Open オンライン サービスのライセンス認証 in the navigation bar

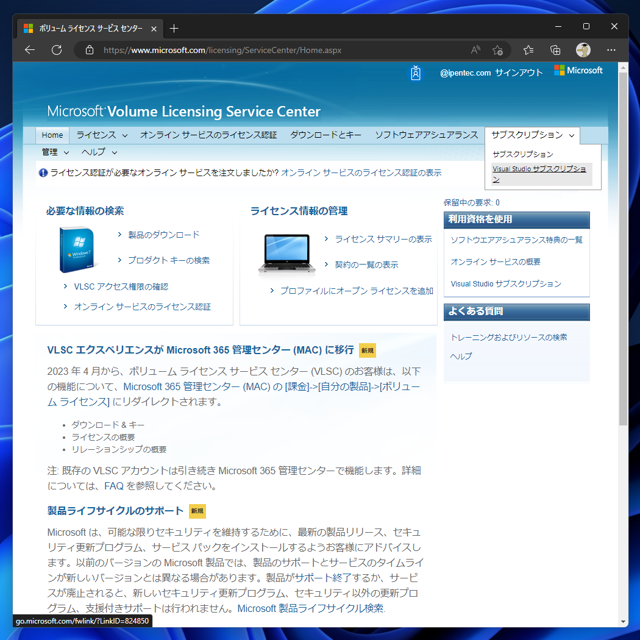coord(209,135)
